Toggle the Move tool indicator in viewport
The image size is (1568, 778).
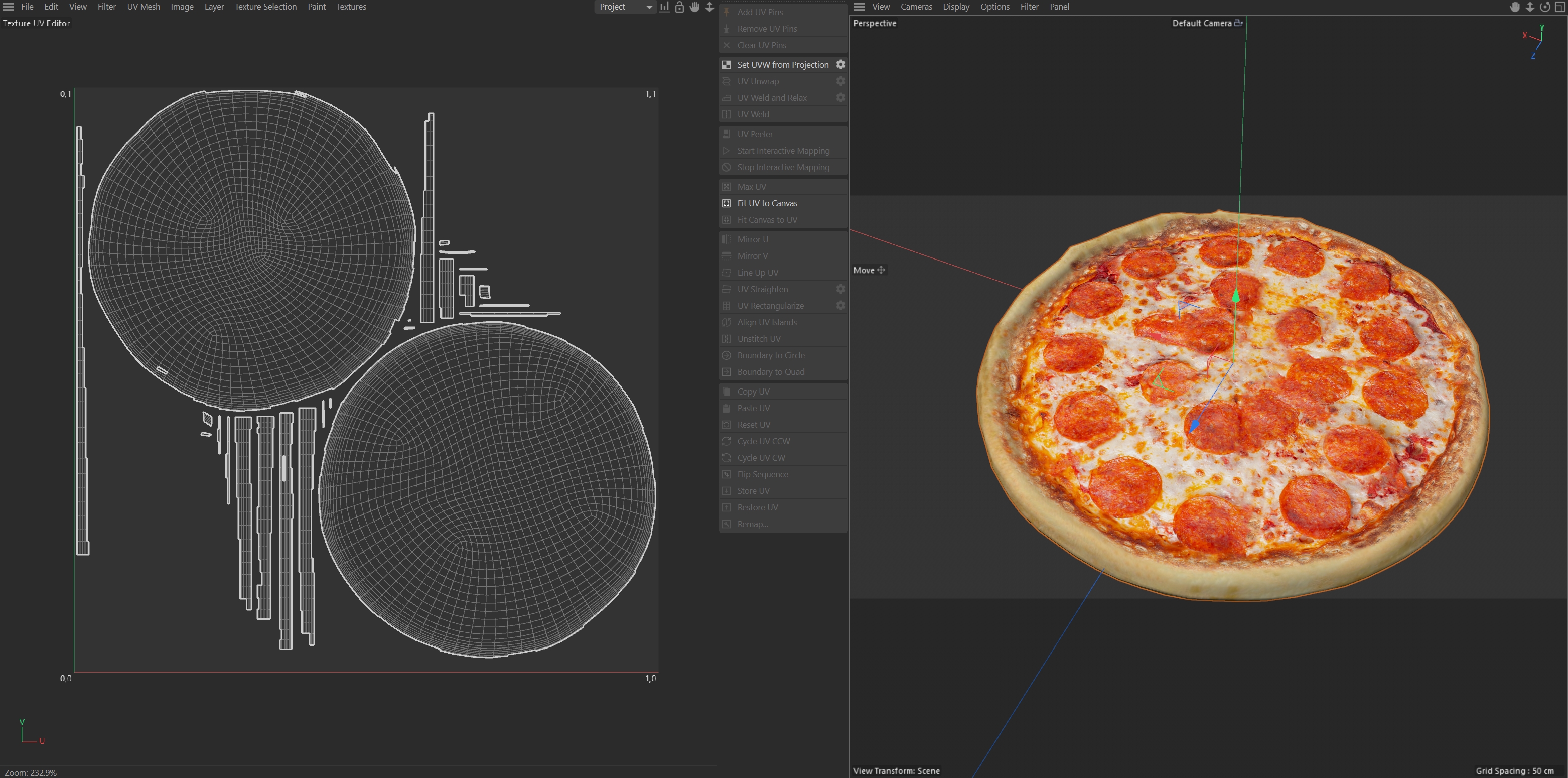point(869,270)
